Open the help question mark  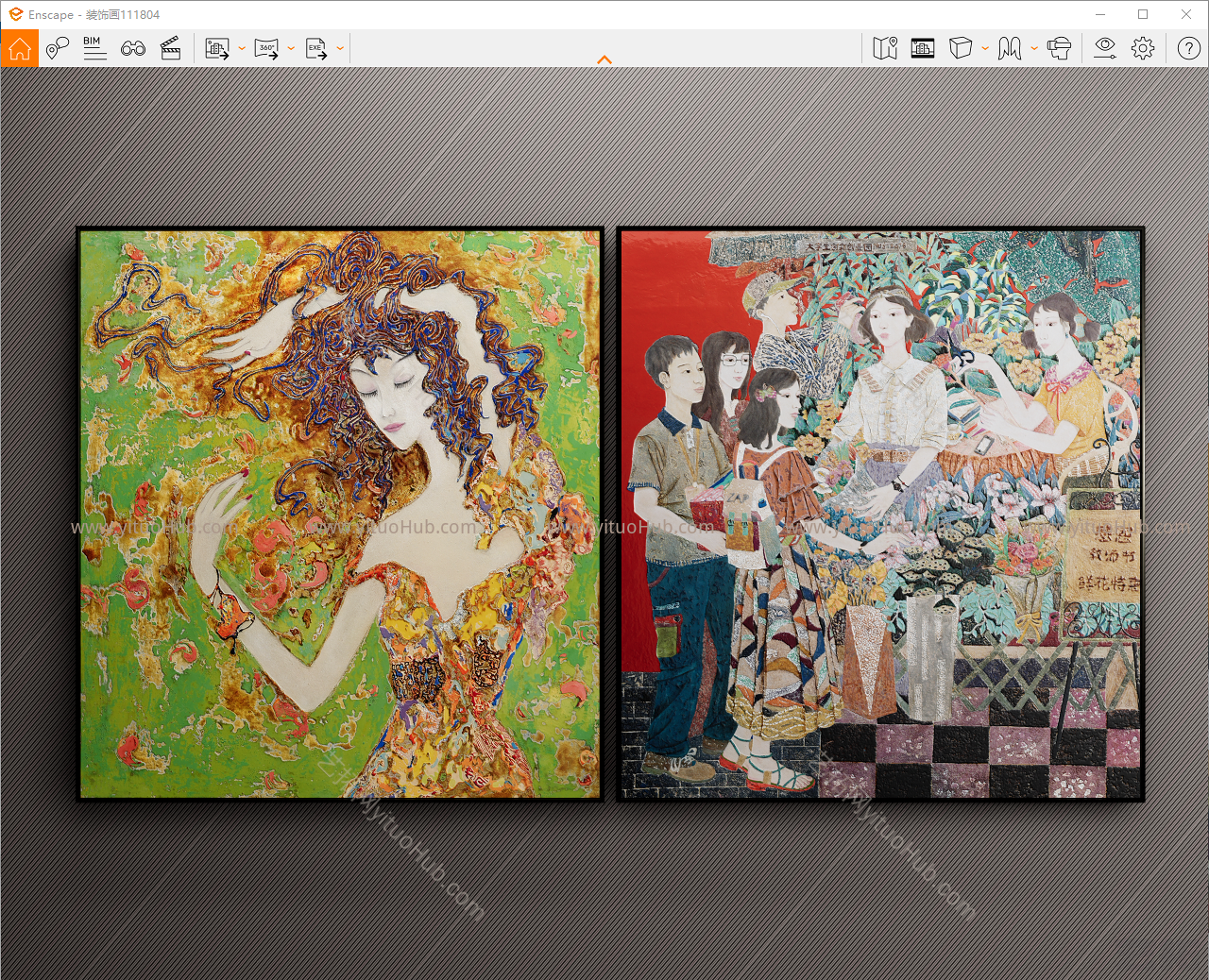coord(1189,48)
